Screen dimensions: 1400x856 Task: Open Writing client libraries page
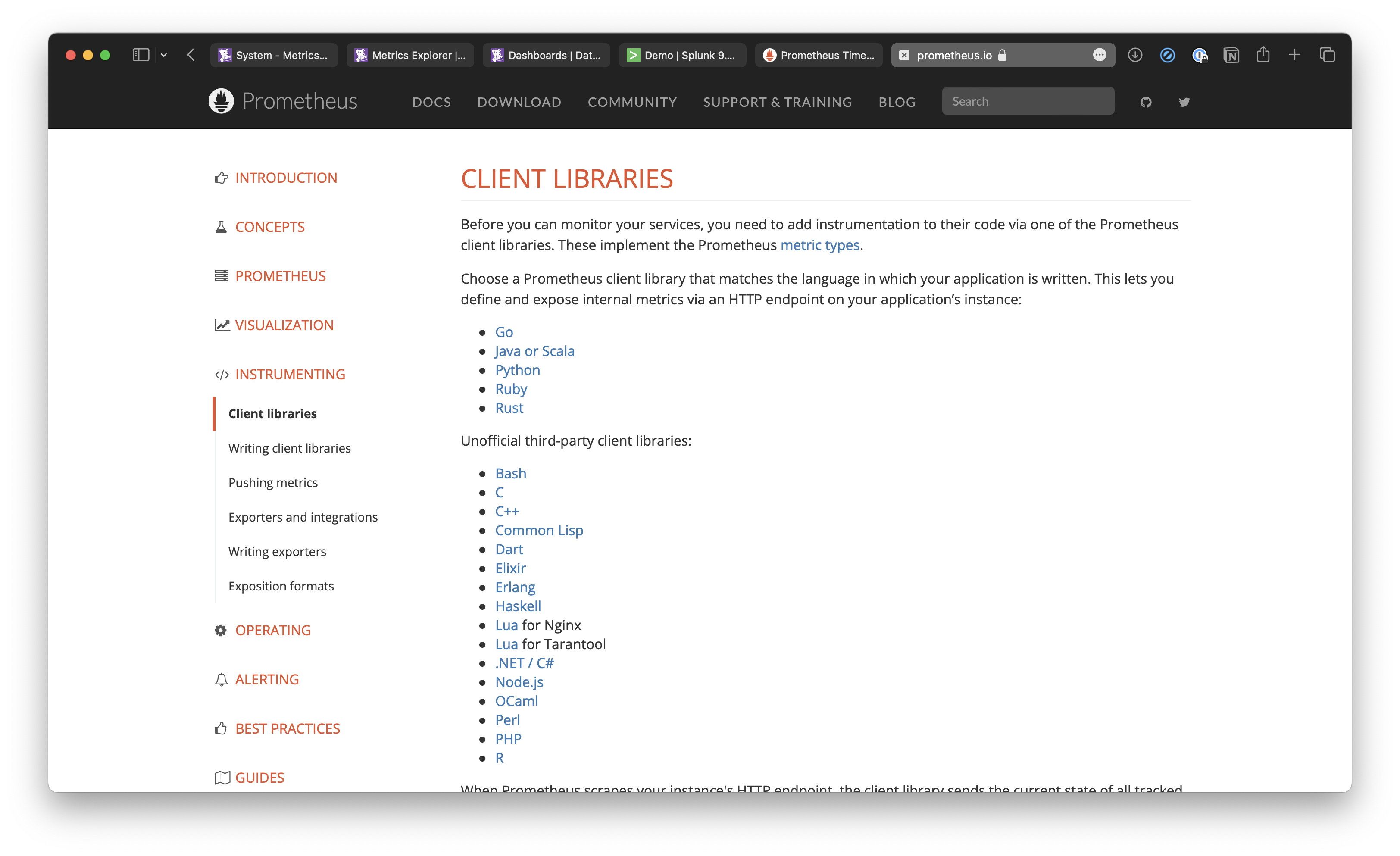(x=289, y=448)
